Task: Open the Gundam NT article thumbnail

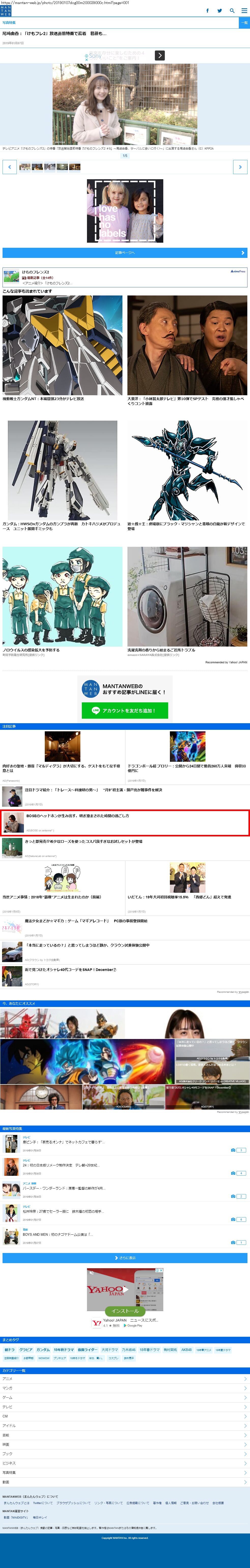Action: tap(62, 345)
